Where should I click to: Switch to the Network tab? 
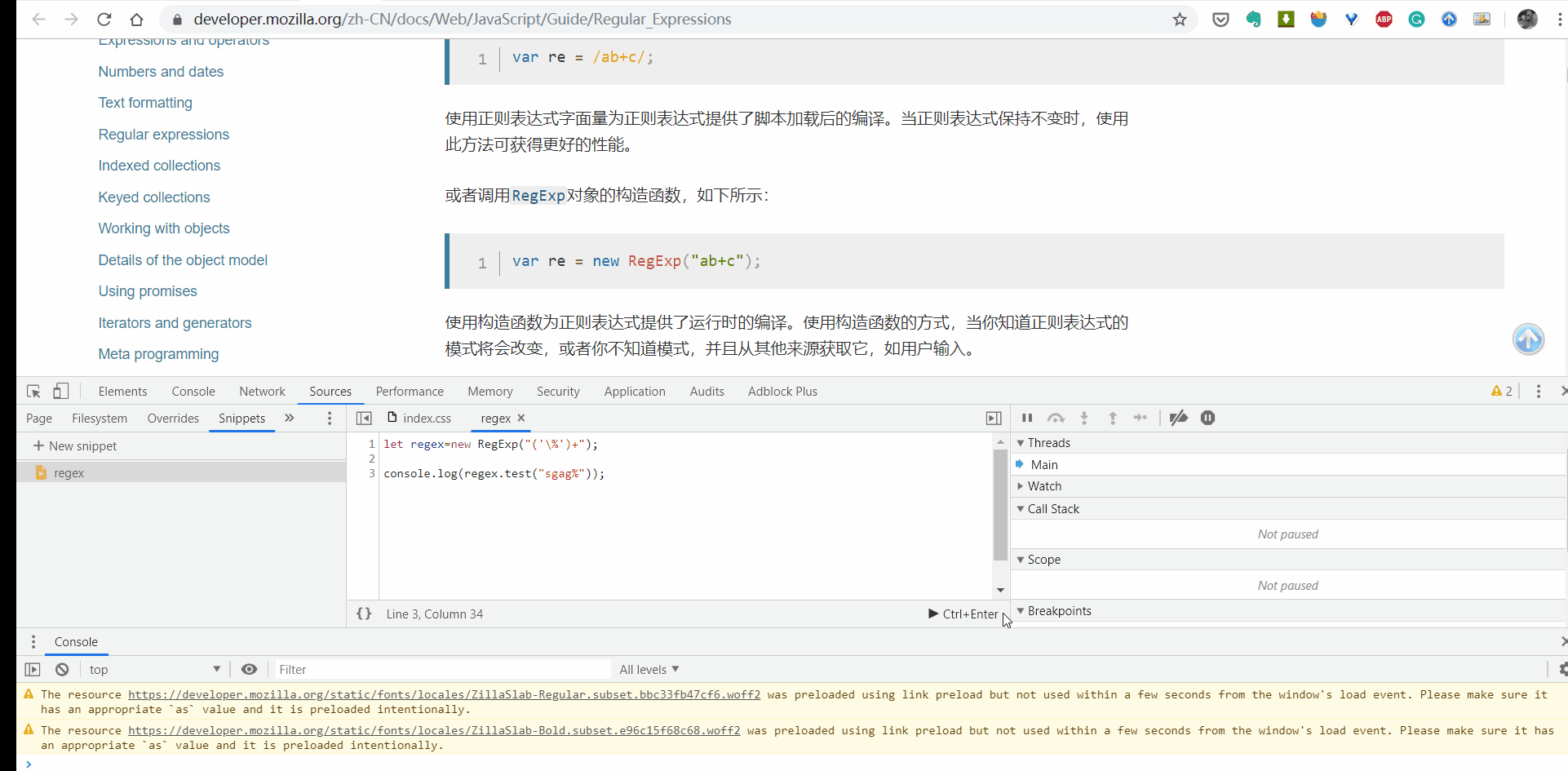(262, 392)
